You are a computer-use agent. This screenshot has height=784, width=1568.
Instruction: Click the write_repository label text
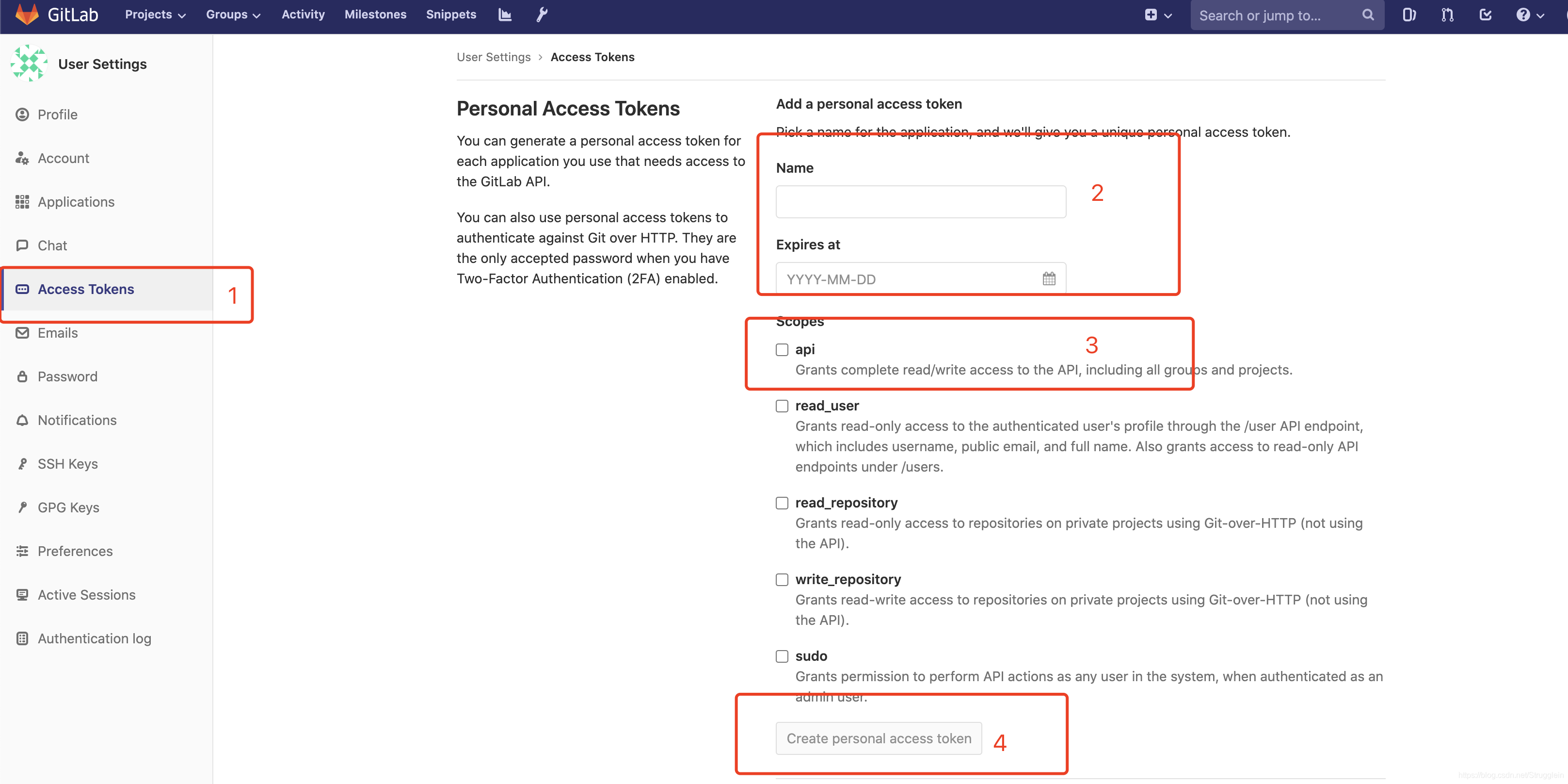848,579
